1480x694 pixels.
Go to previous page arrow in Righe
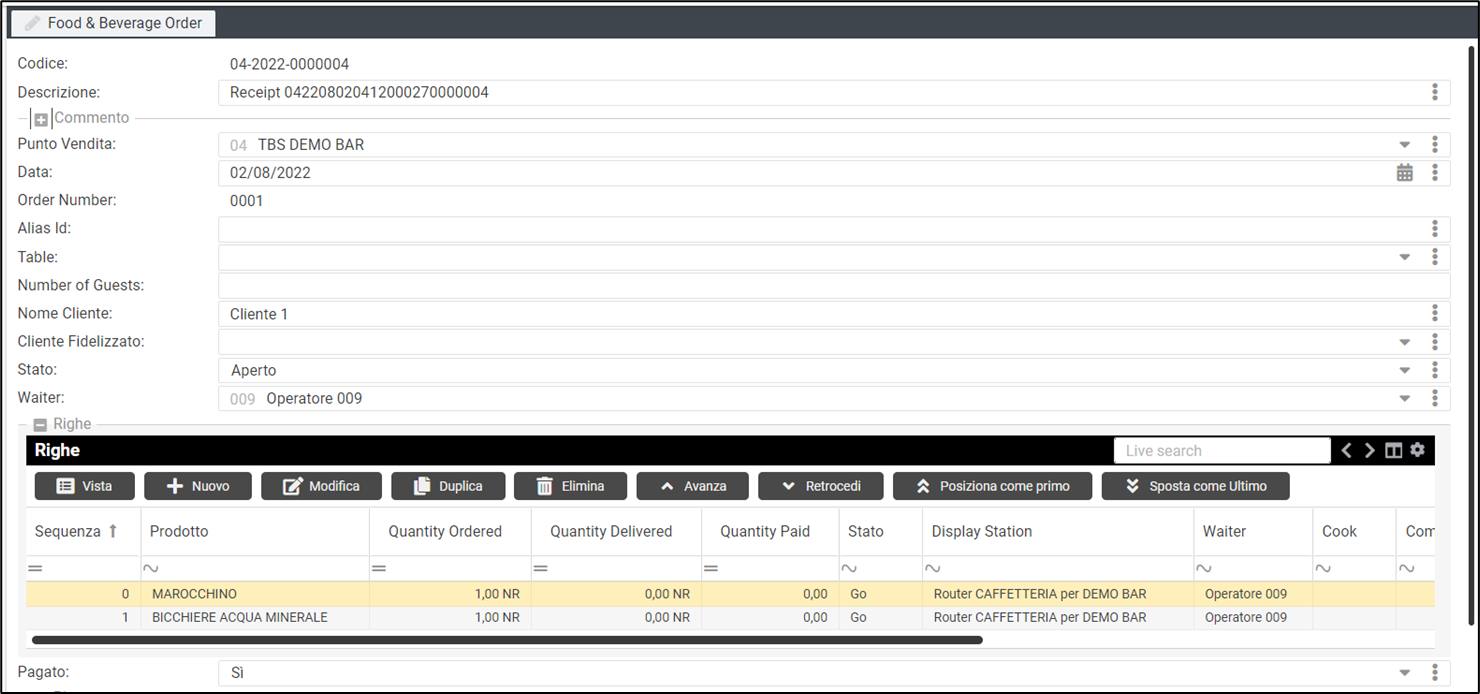pos(1347,451)
